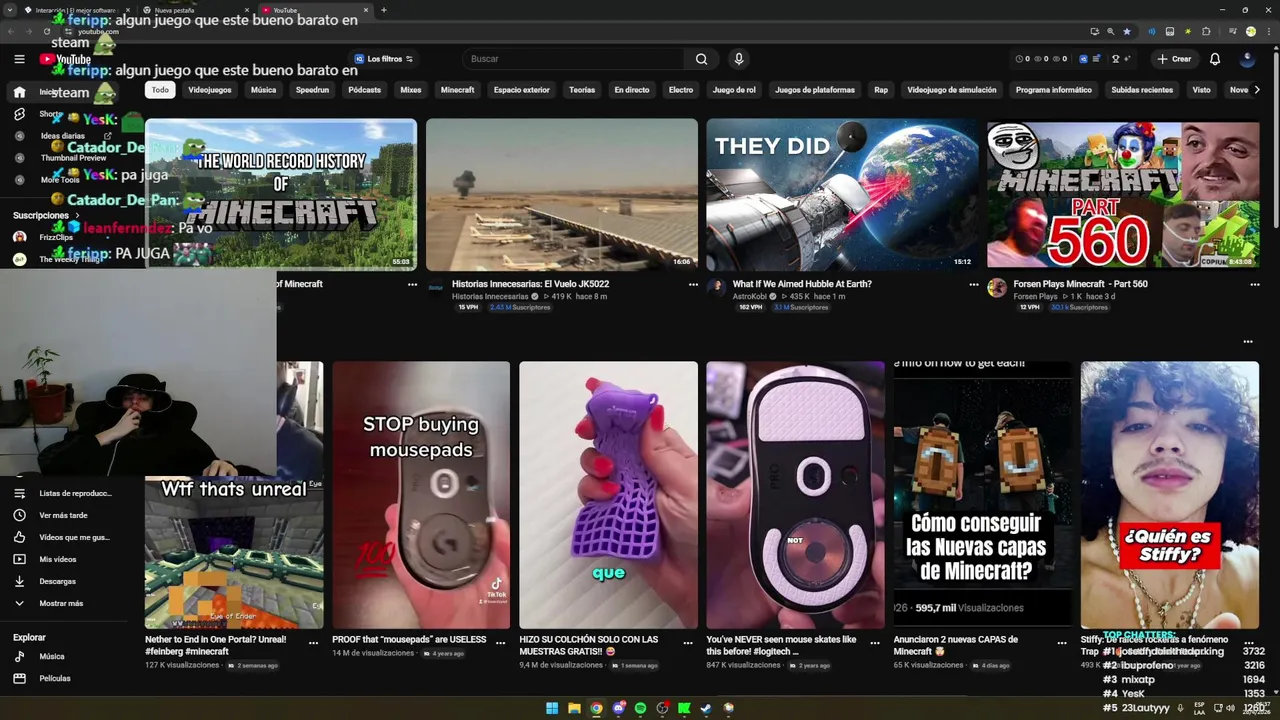Open options for Forsen Plays Minecraft video
The image size is (1280, 720).
click(x=1255, y=285)
